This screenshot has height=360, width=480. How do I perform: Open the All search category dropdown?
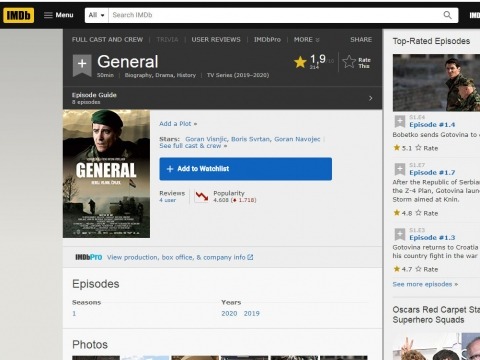[x=97, y=15]
